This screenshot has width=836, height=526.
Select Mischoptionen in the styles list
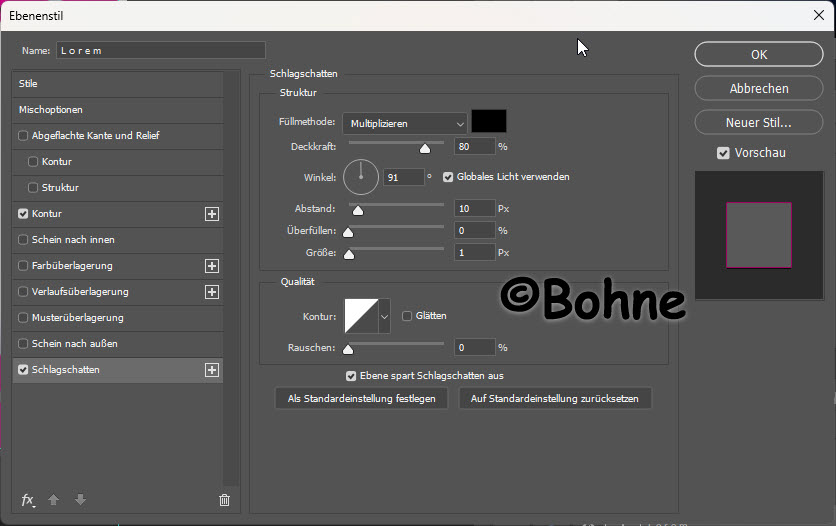(51, 110)
